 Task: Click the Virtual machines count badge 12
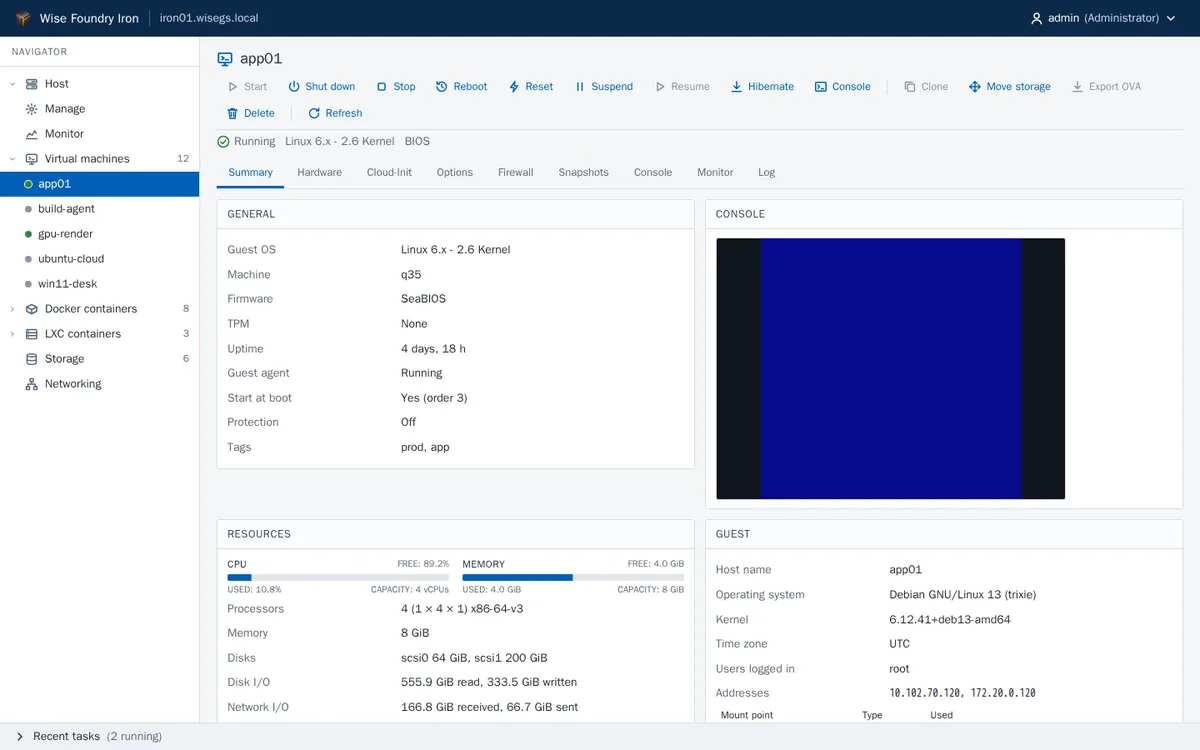click(183, 159)
